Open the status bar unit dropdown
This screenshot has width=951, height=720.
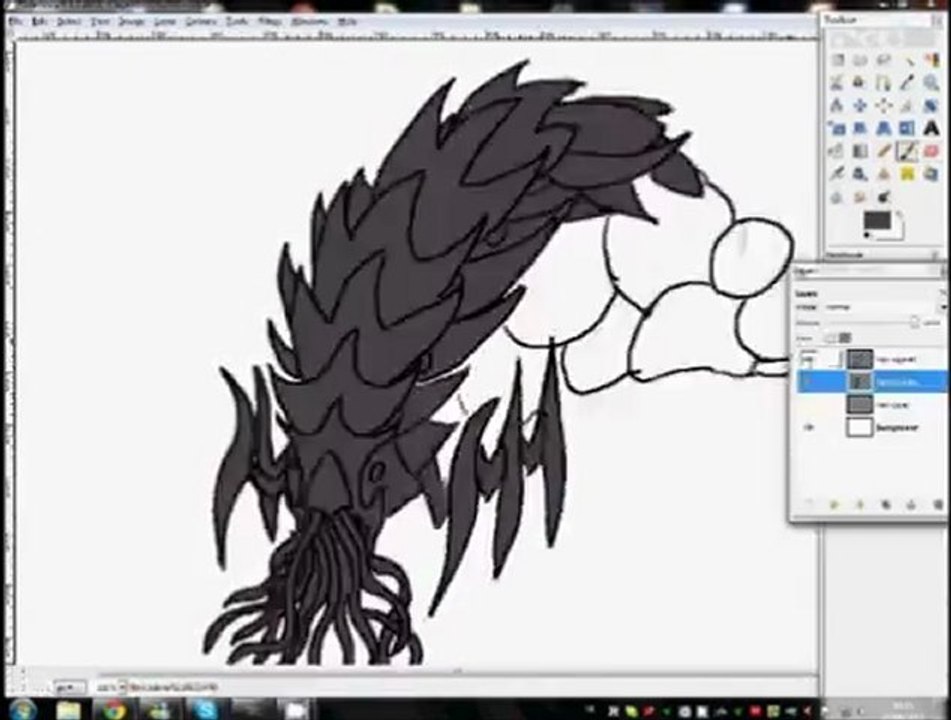(x=69, y=688)
